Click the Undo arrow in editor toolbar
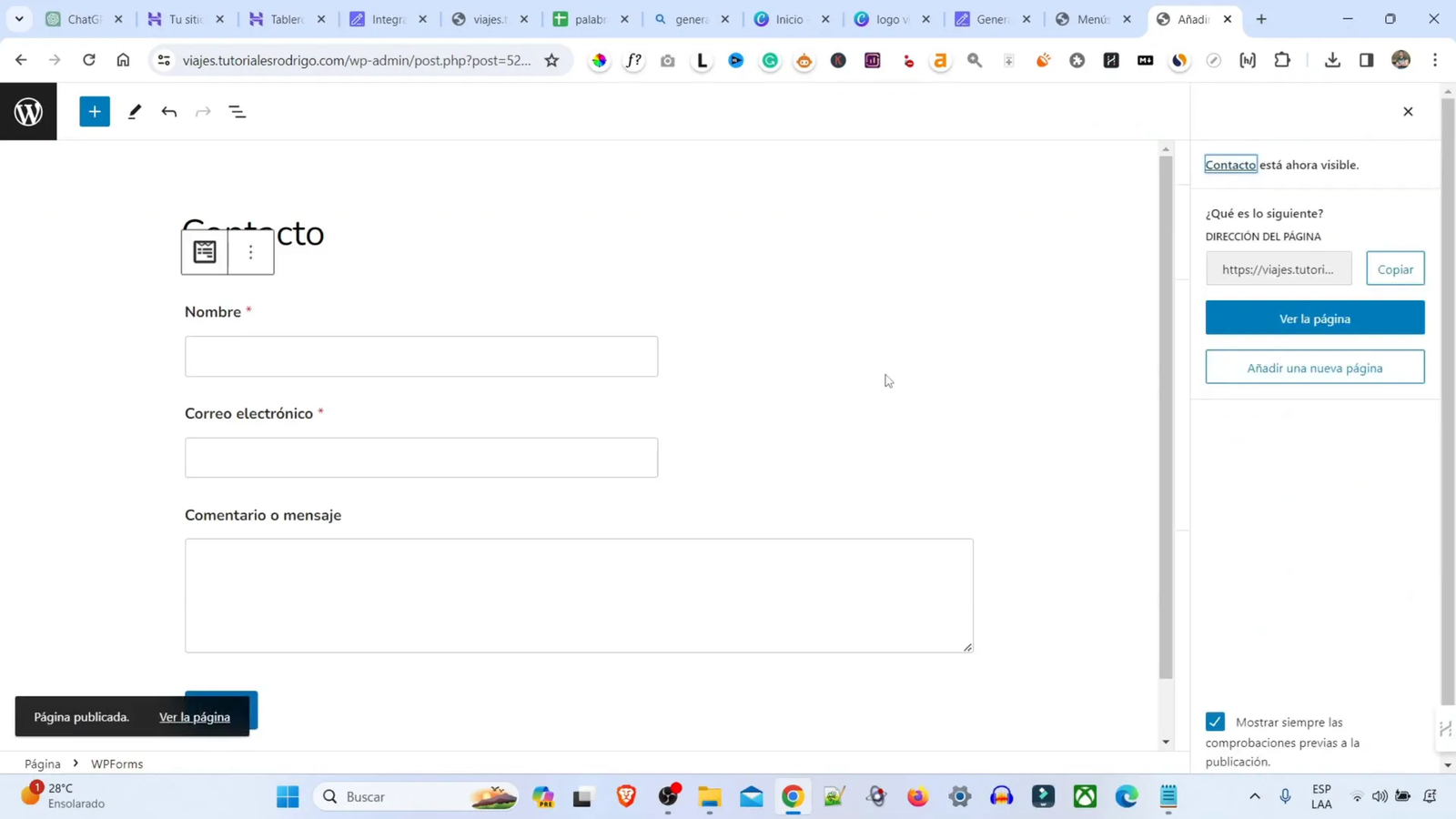The height and width of the screenshot is (819, 1456). pyautogui.click(x=168, y=110)
